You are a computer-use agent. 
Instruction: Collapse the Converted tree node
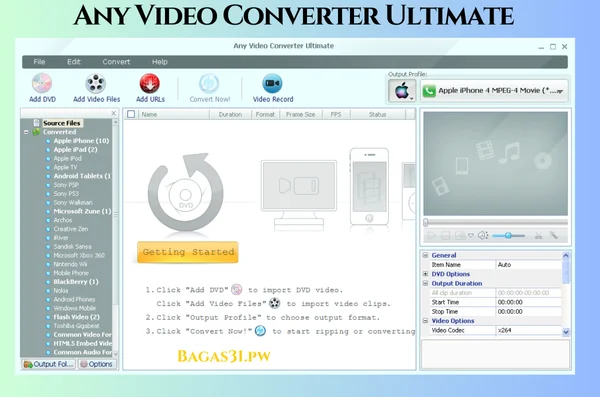[x=26, y=132]
